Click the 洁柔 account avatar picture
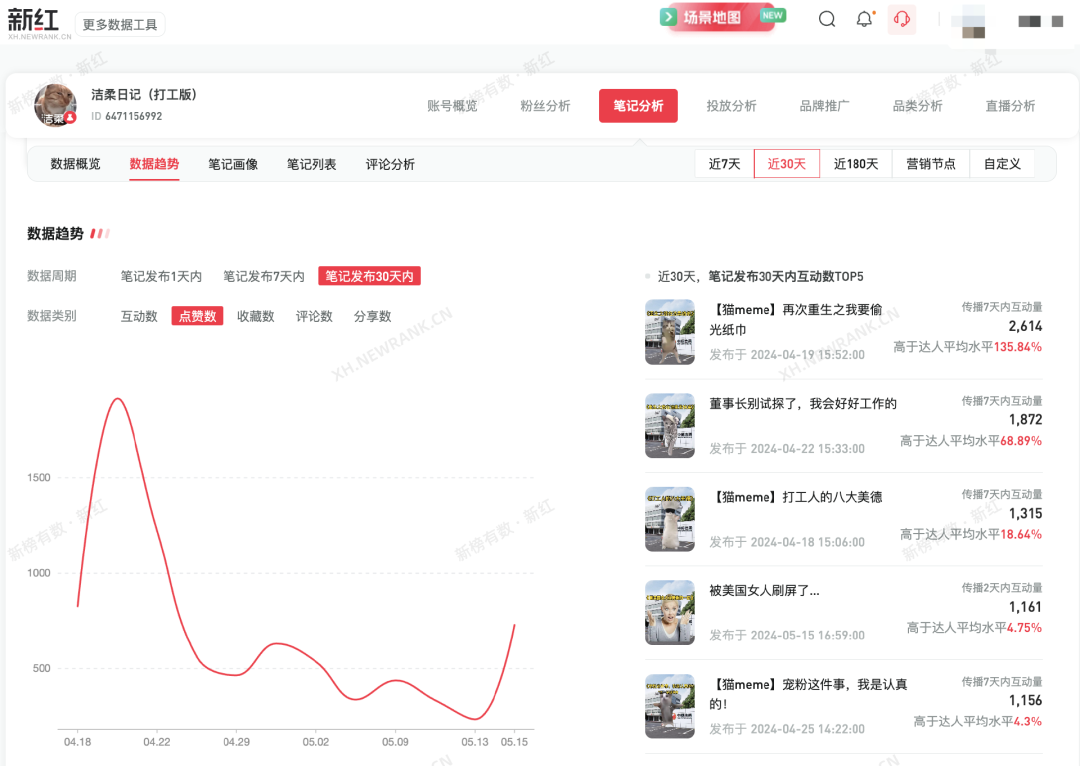 tap(56, 105)
